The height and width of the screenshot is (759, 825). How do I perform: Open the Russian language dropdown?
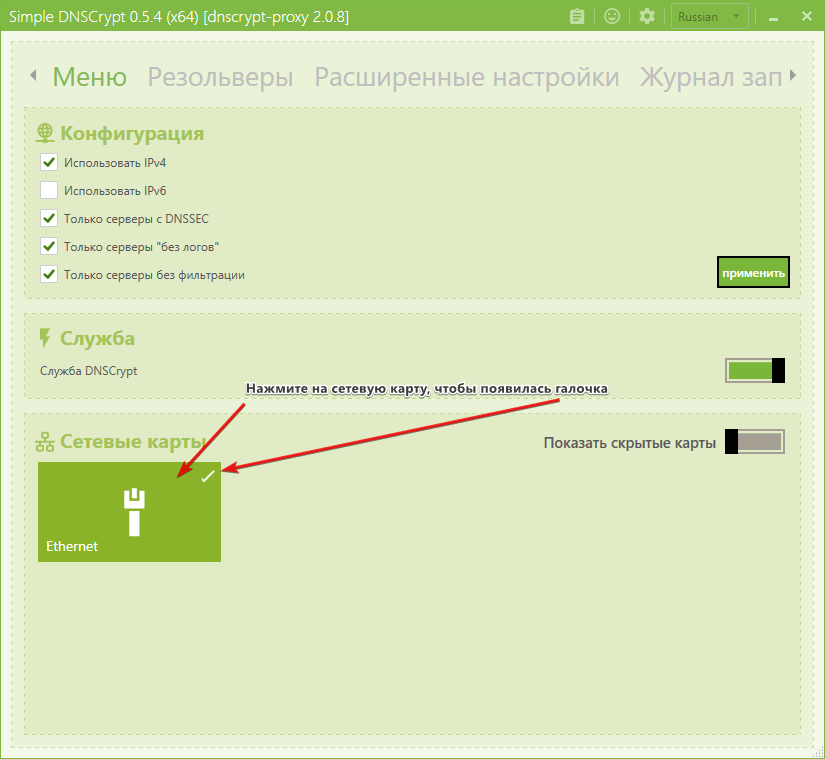709,17
